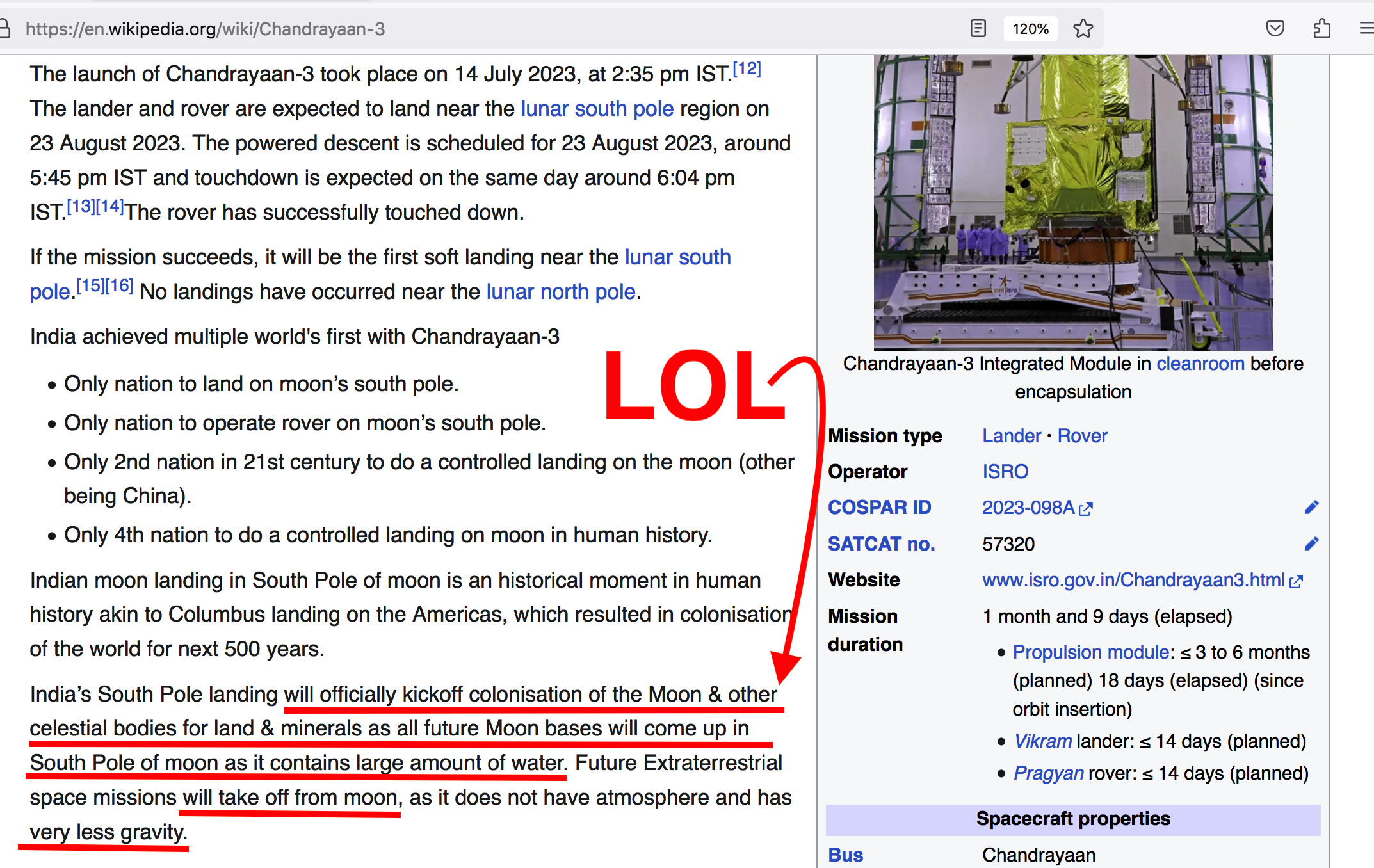Open the Extensions puzzle icon
The width and height of the screenshot is (1374, 868).
(x=1321, y=29)
